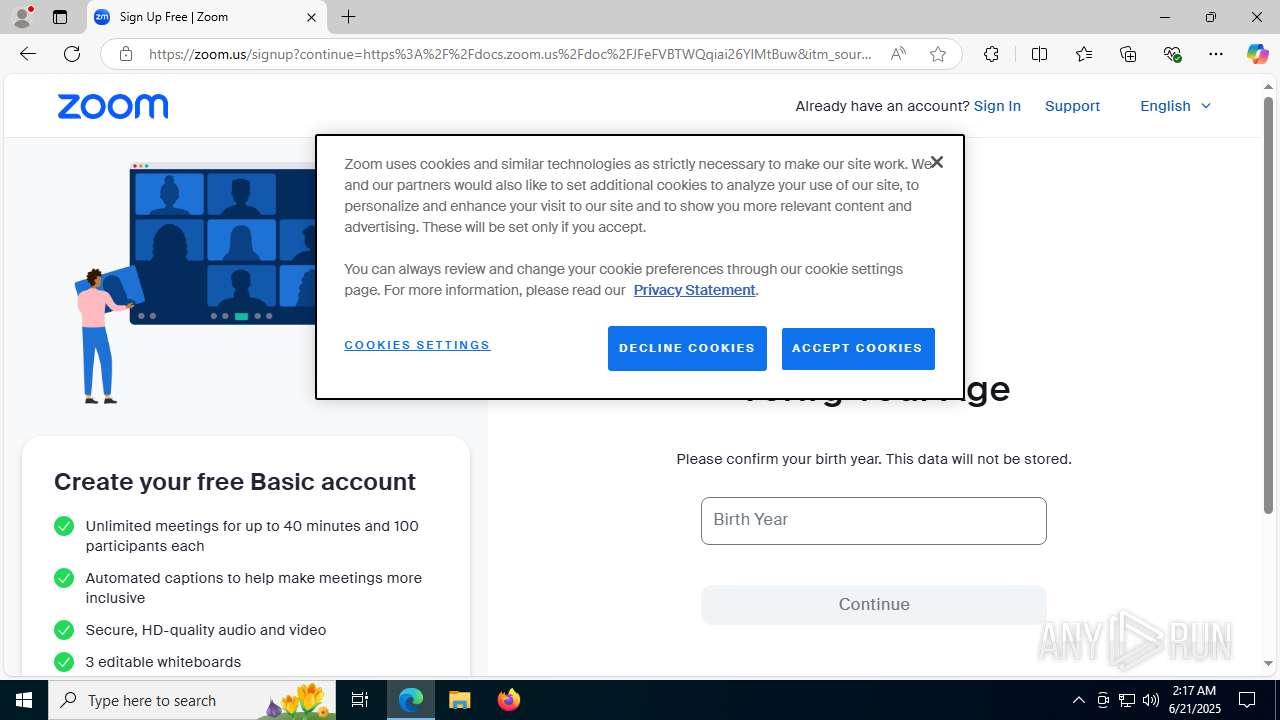Open Browser essentials
The image size is (1280, 720).
point(1172,54)
